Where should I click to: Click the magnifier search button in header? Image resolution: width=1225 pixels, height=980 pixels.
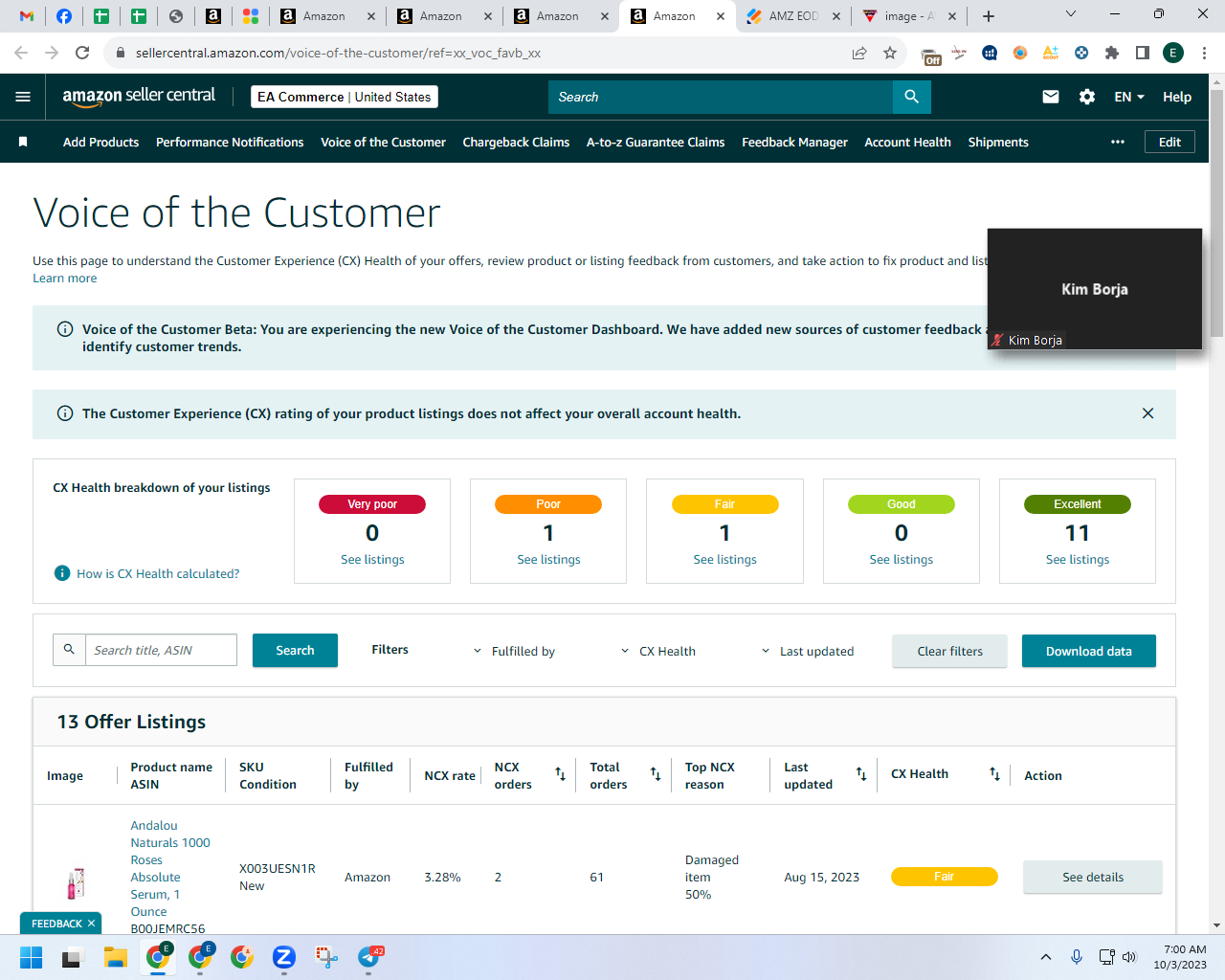pos(911,97)
